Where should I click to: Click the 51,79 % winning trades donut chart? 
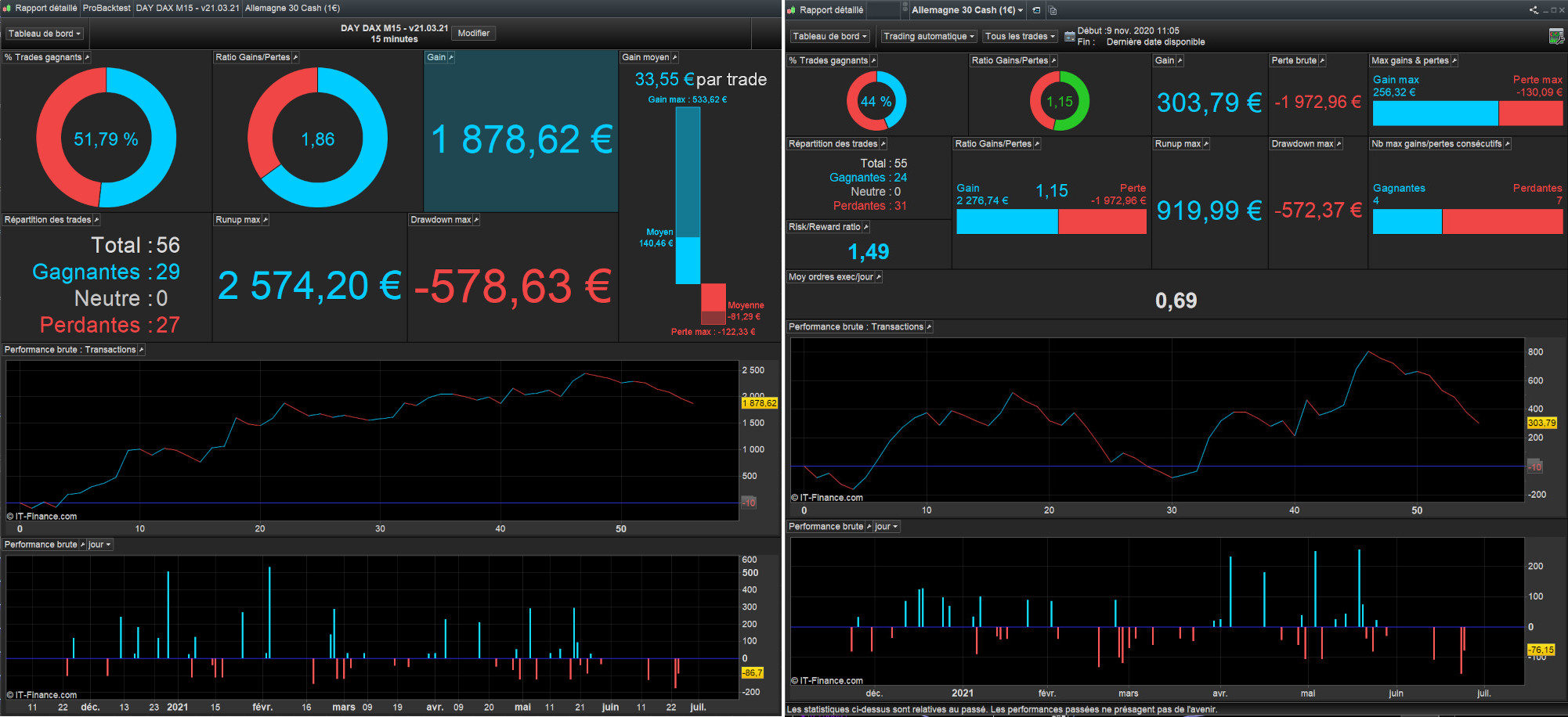pos(107,139)
